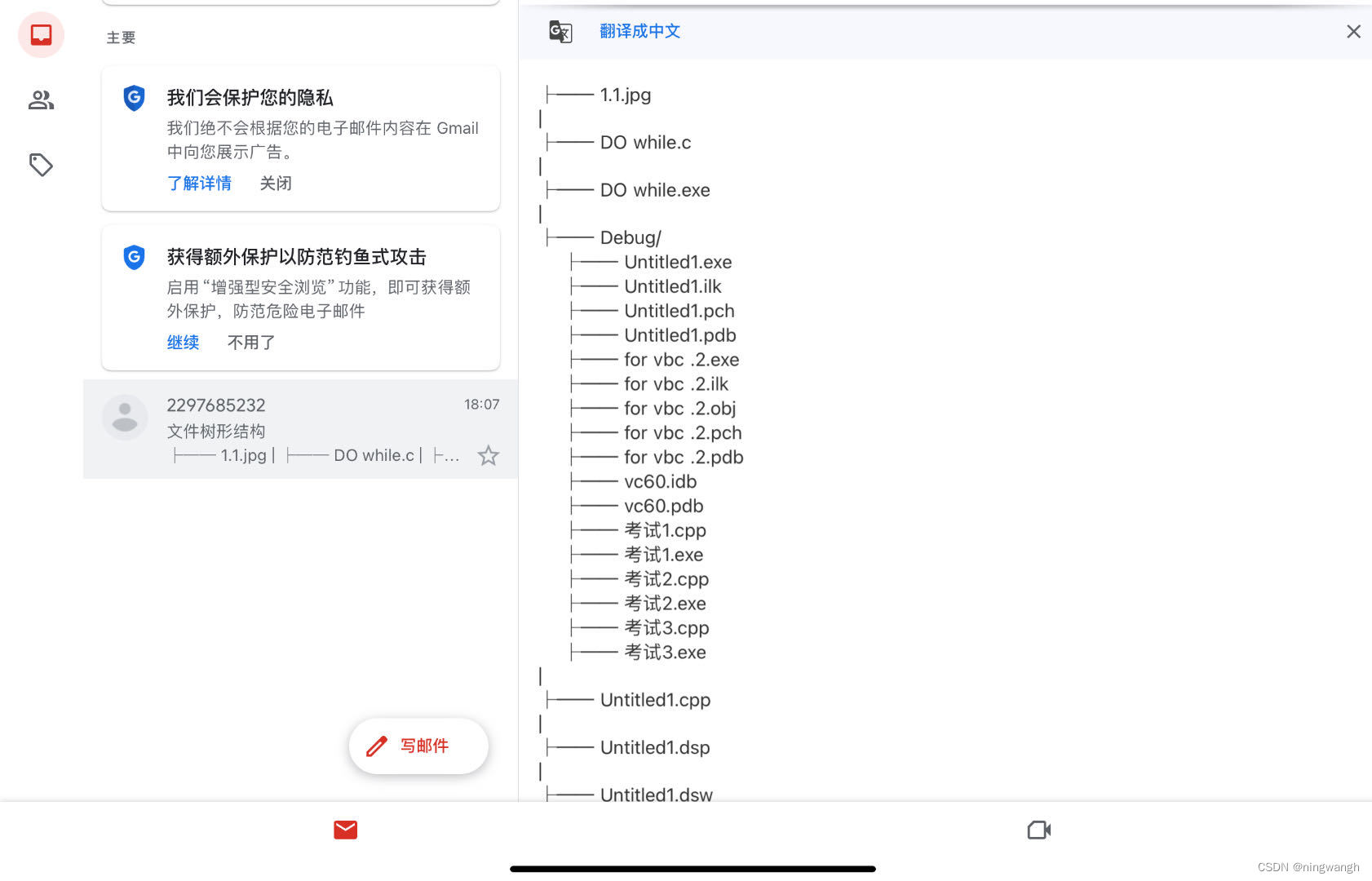Click the pencil icon on the compose button

click(x=376, y=745)
